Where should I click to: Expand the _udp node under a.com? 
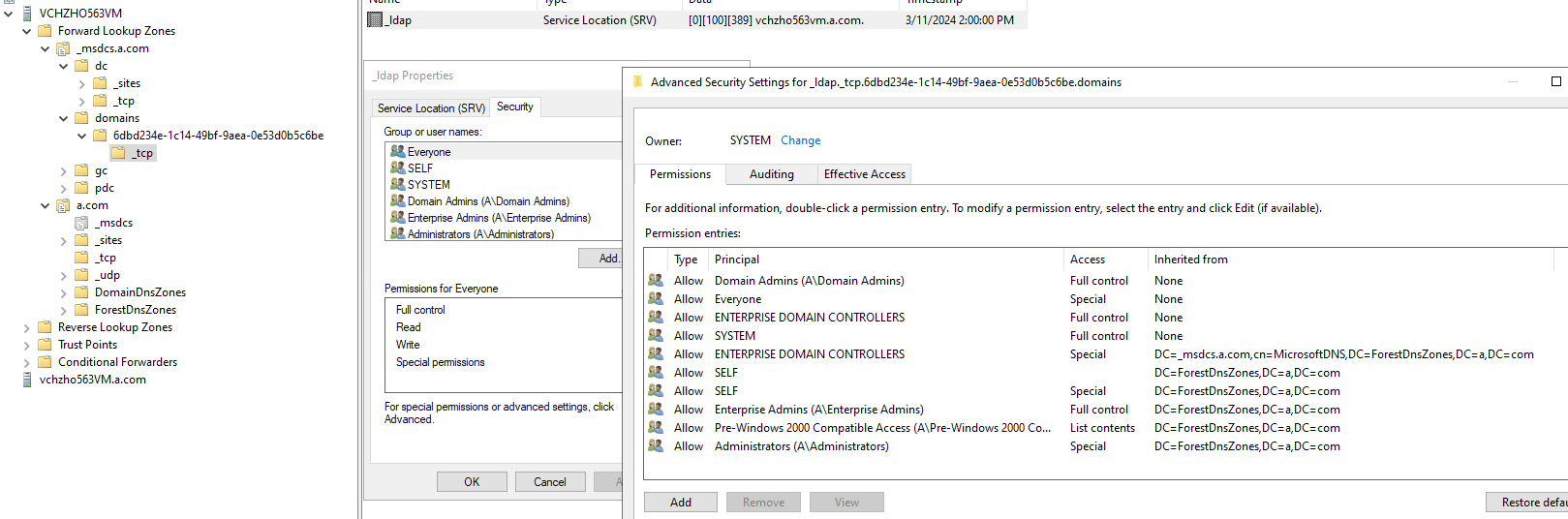(x=64, y=275)
